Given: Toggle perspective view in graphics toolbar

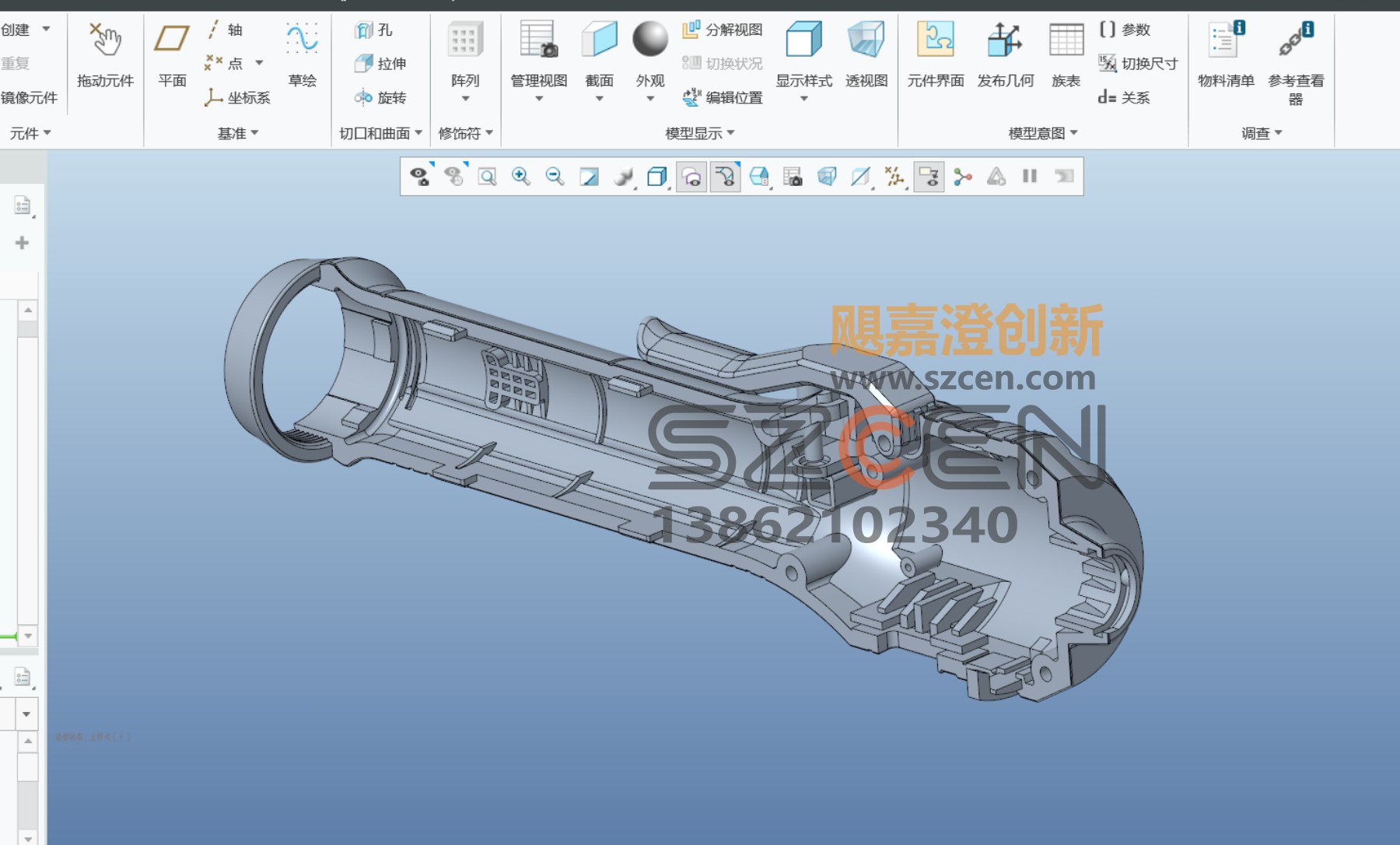Looking at the screenshot, I should [x=827, y=177].
